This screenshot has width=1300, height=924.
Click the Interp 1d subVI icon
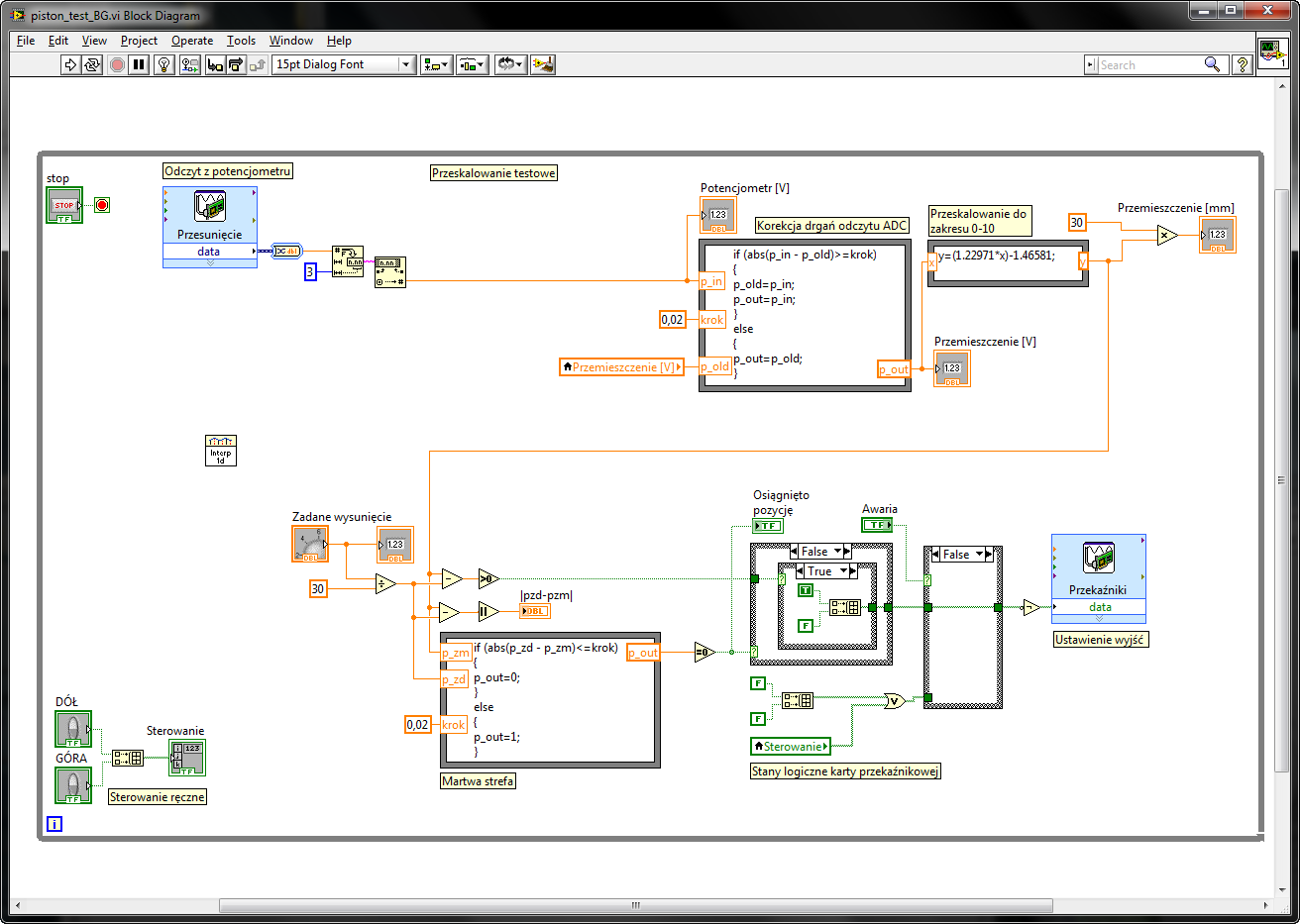220,451
